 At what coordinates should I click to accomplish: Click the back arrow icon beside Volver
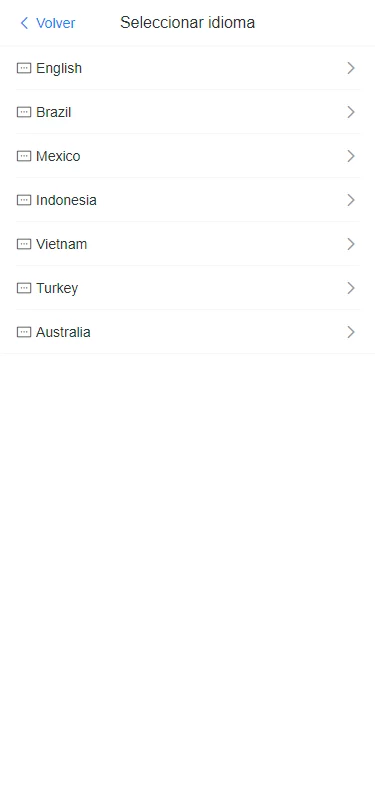[x=24, y=23]
